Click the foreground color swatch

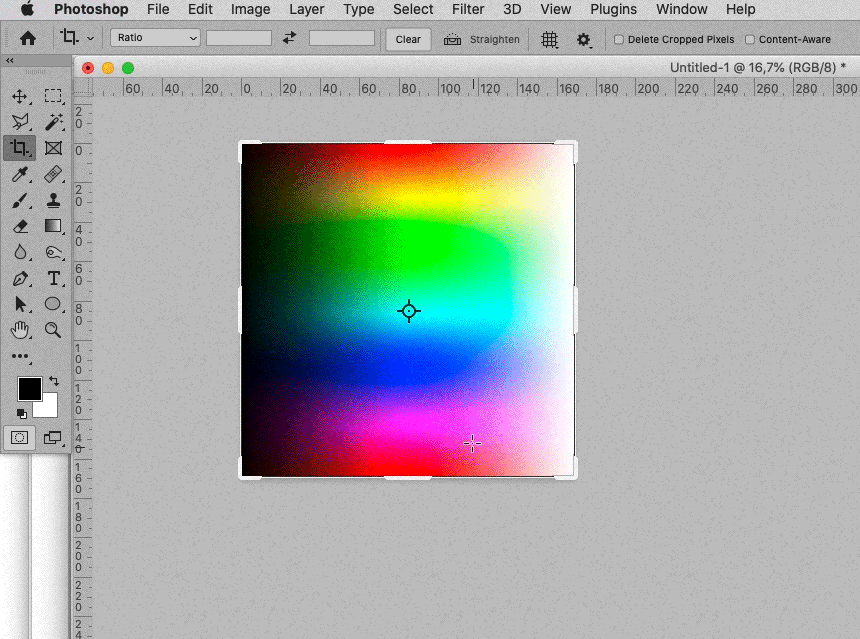click(x=29, y=390)
